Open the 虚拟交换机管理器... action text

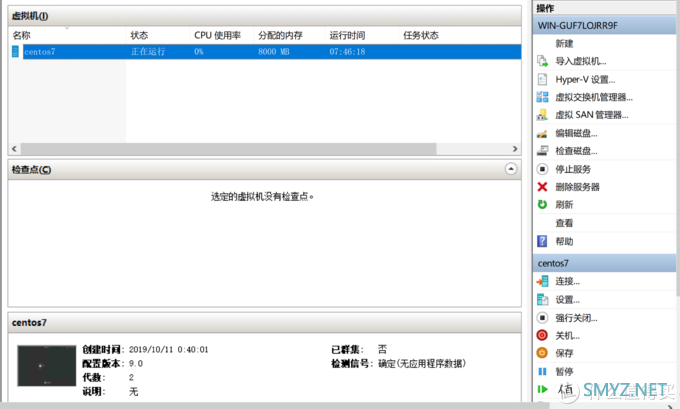tap(594, 97)
